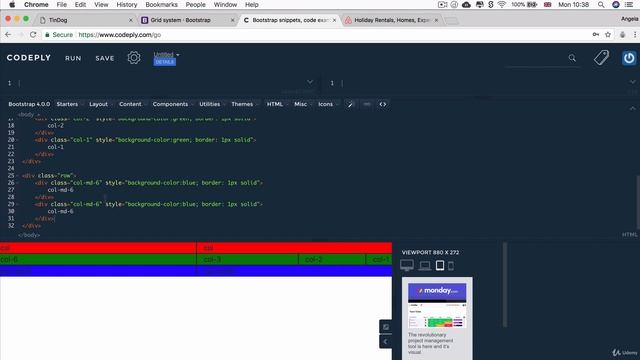The height and width of the screenshot is (360, 640).
Task: Collapse the HTML editor panel chevron
Action: click(632, 108)
